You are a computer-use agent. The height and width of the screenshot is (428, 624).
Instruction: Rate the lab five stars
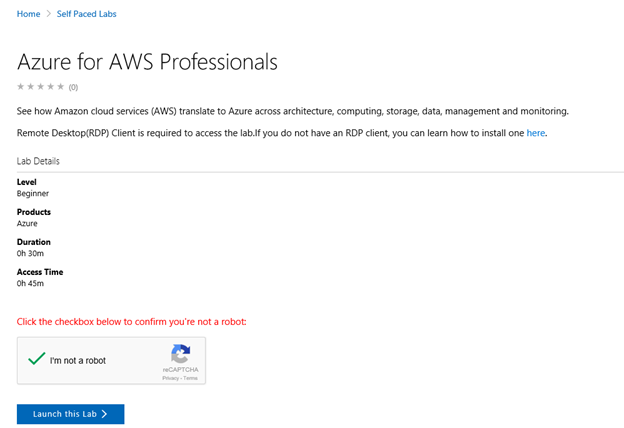pyautogui.click(x=60, y=86)
